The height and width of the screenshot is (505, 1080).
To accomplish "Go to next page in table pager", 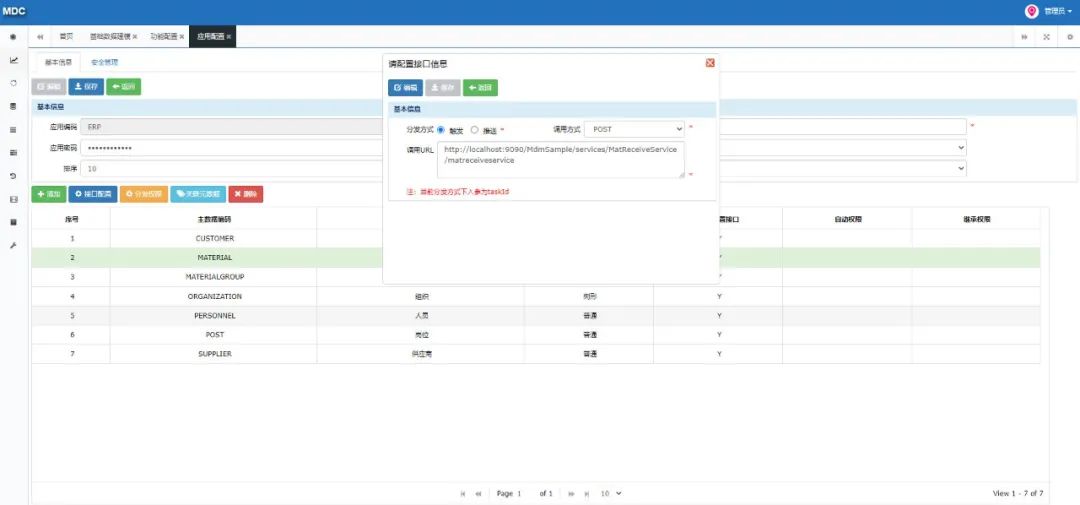I will (571, 493).
